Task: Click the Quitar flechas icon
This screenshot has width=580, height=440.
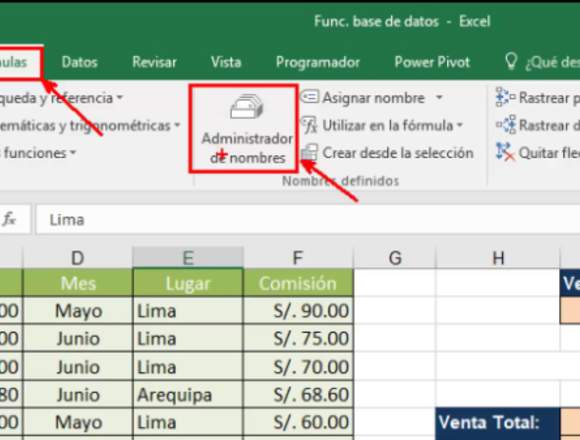Action: click(506, 152)
